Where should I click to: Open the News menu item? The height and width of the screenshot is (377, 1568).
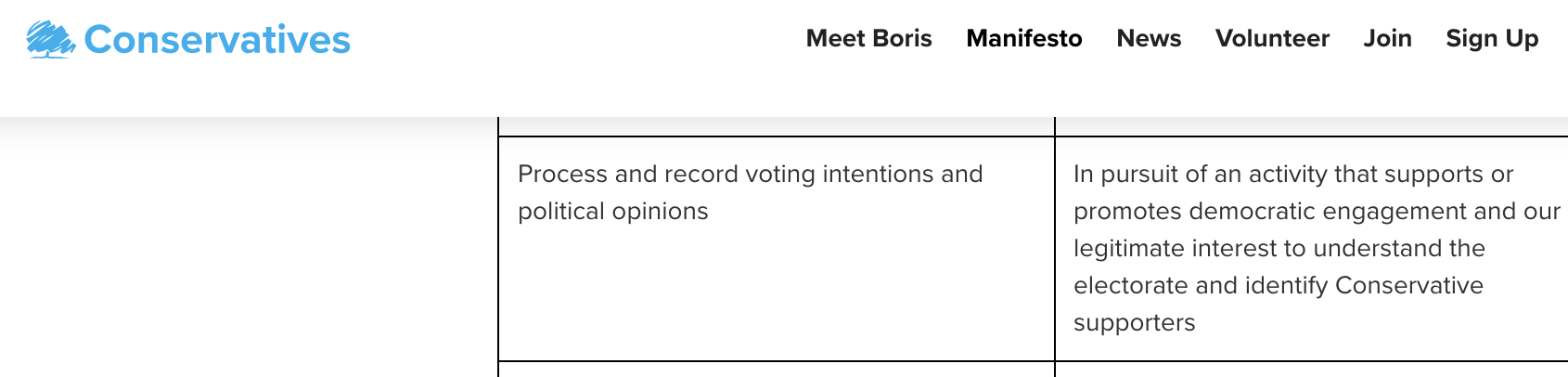(1149, 38)
